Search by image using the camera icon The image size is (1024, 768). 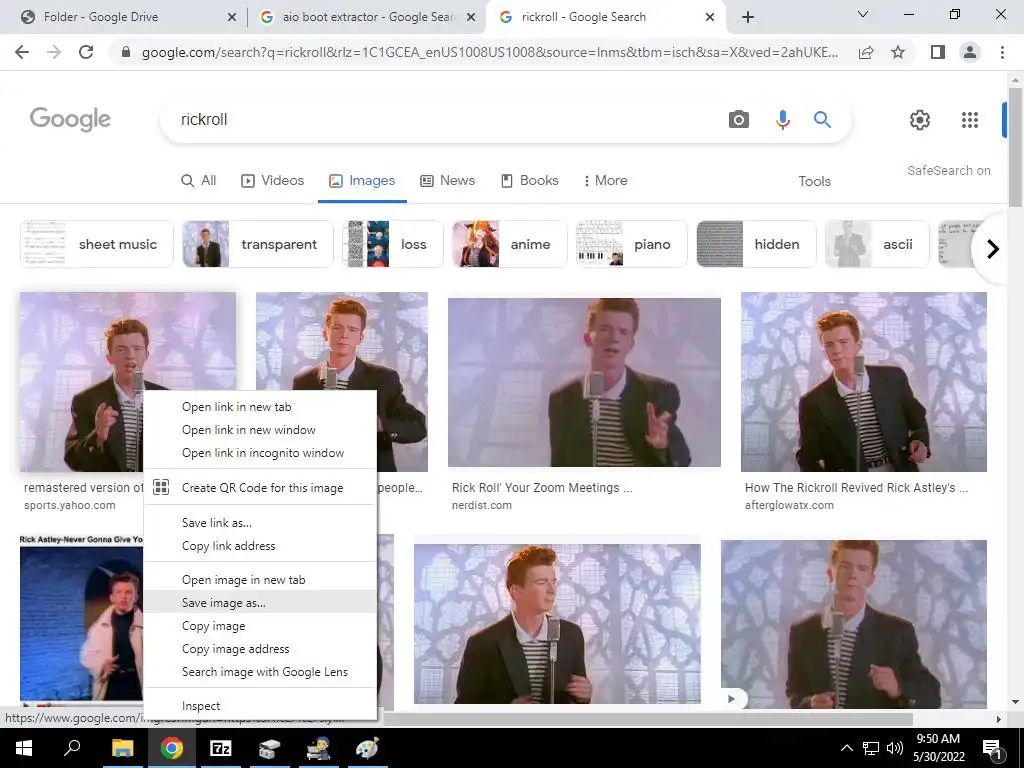(x=739, y=120)
